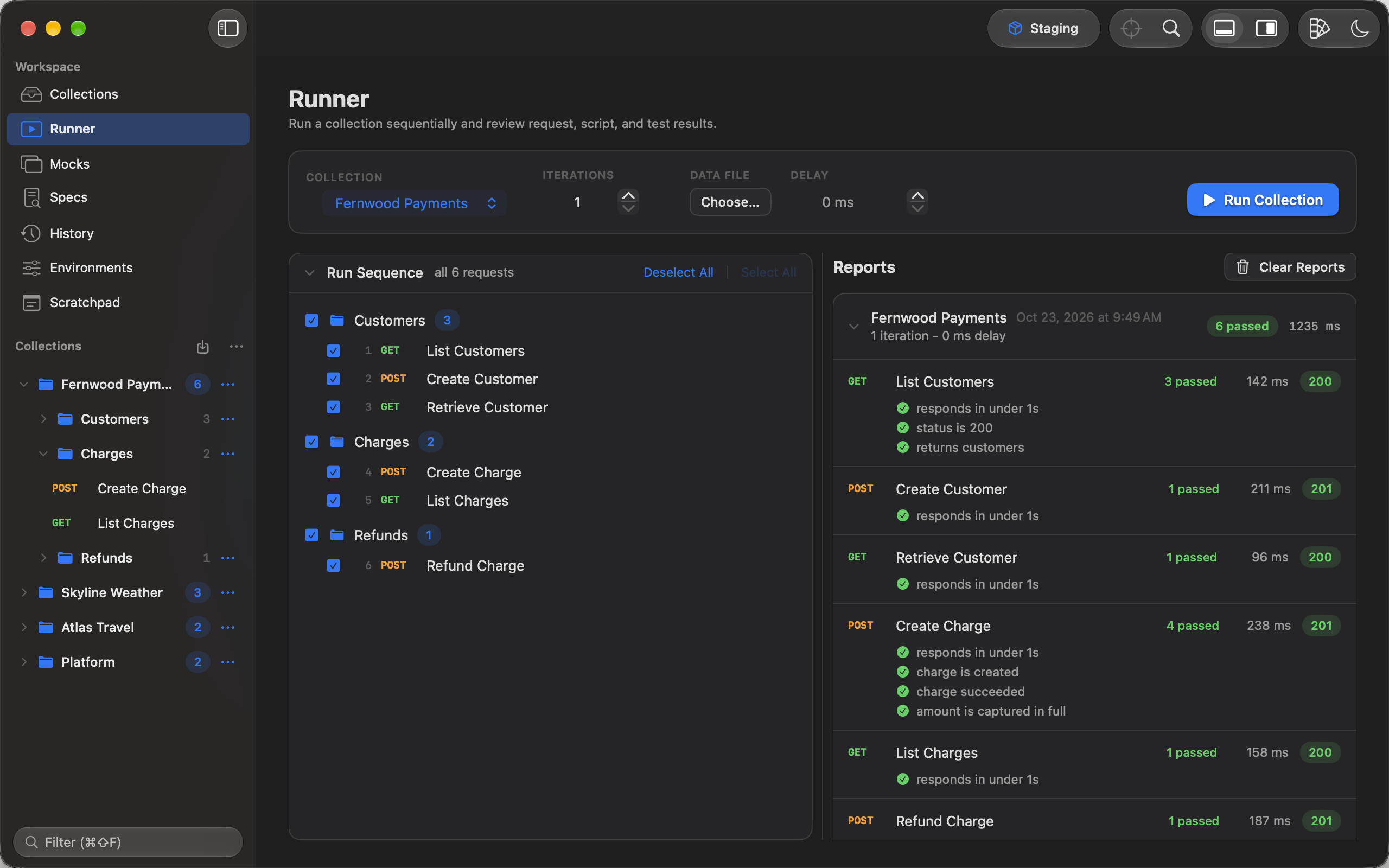
Task: Open Mocks in the Workspace sidebar
Action: pyautogui.click(x=128, y=164)
